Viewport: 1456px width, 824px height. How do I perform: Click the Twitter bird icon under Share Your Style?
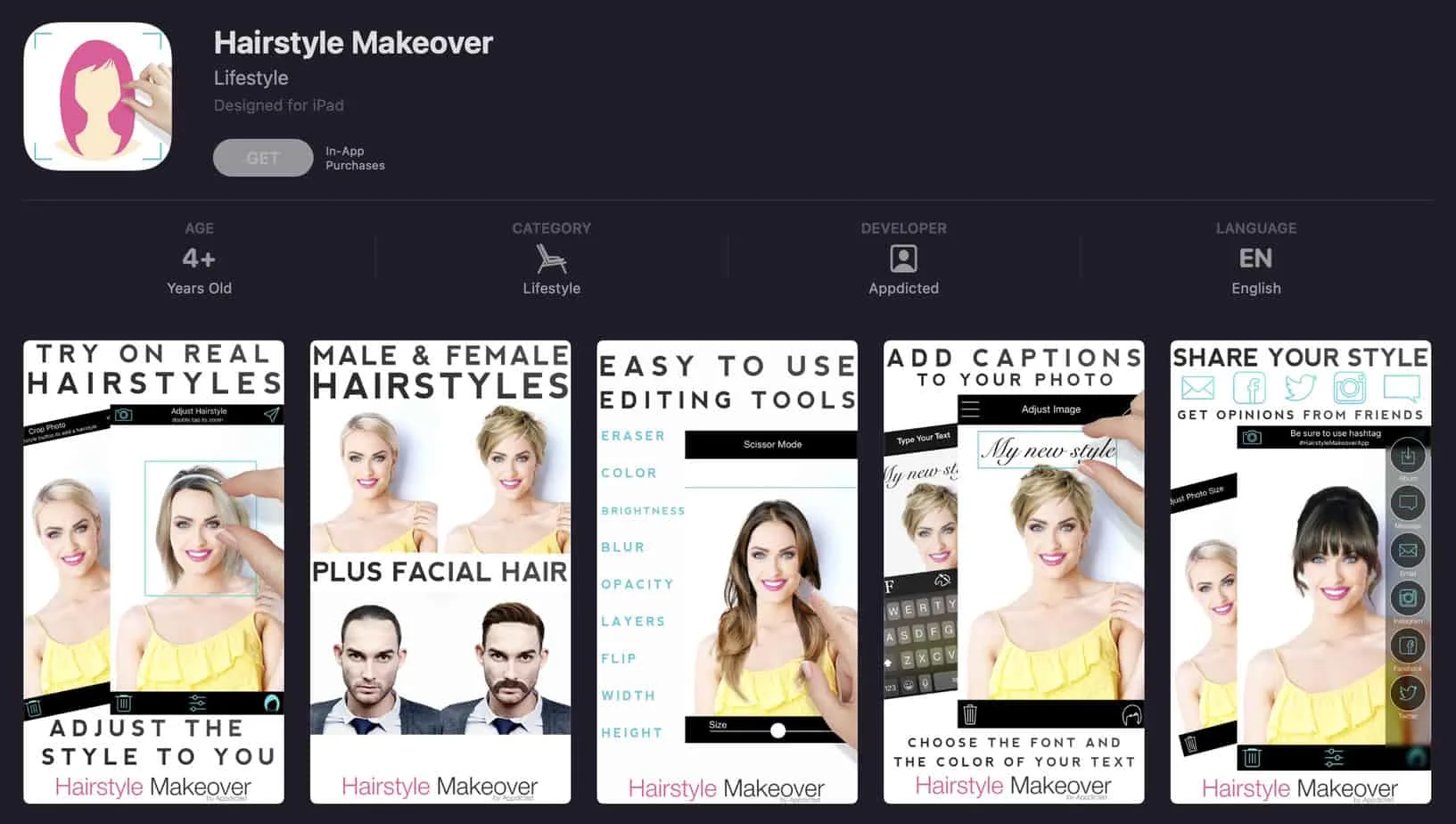1300,388
